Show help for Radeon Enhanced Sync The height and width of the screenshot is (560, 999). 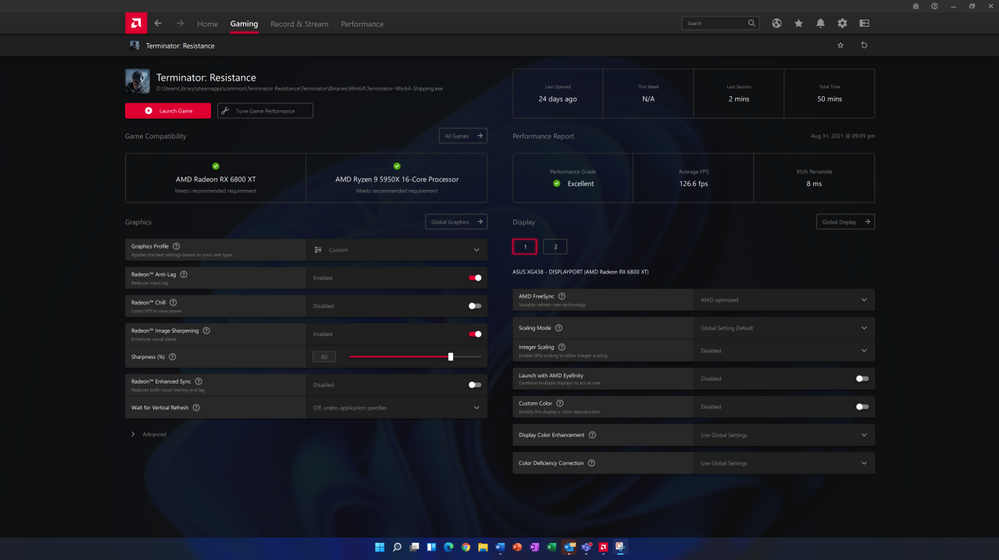199,382
